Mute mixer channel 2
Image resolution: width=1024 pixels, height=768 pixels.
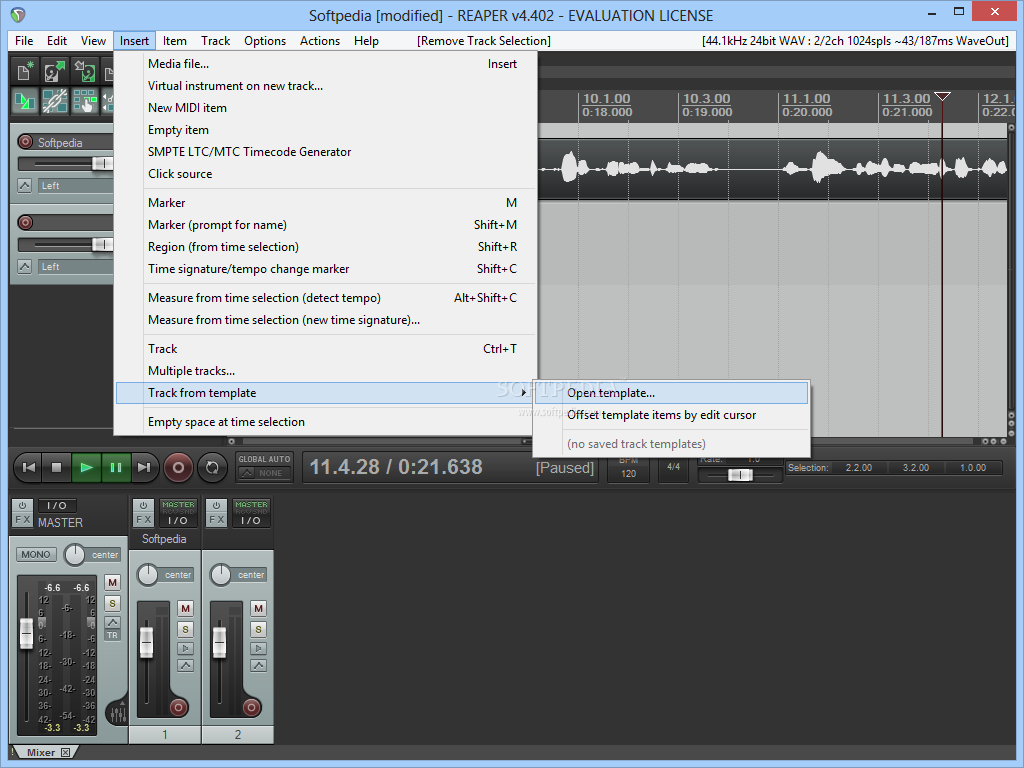click(259, 609)
